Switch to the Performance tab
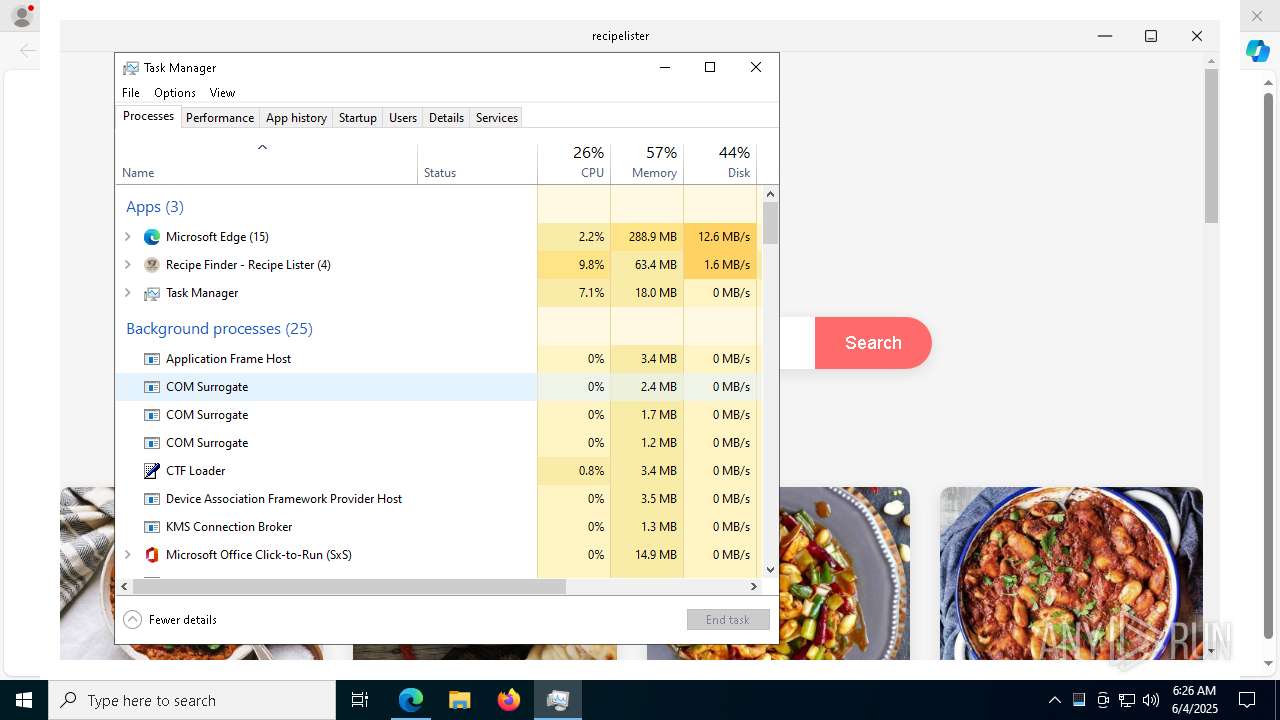The height and width of the screenshot is (720, 1280). tap(220, 118)
